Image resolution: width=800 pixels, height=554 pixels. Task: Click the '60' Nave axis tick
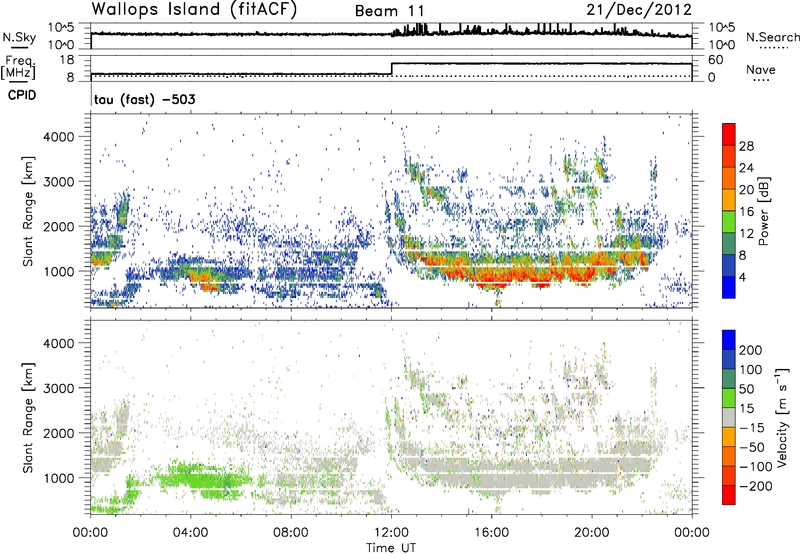click(x=716, y=60)
